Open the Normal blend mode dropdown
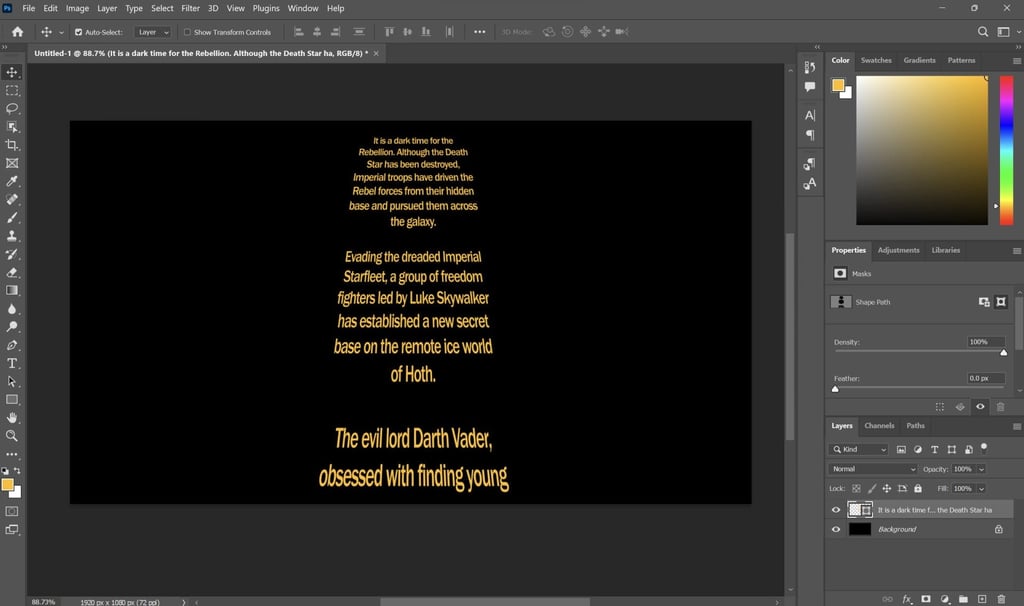The image size is (1024, 606). (873, 469)
